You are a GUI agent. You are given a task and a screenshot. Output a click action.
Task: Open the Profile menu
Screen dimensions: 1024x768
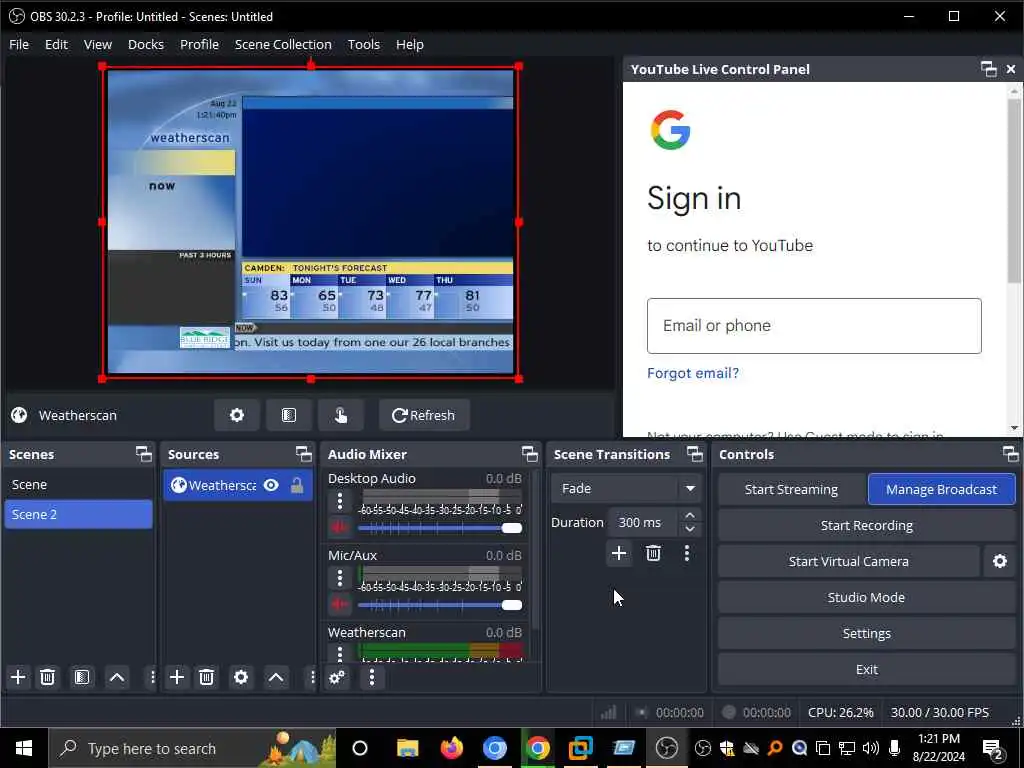click(x=199, y=44)
